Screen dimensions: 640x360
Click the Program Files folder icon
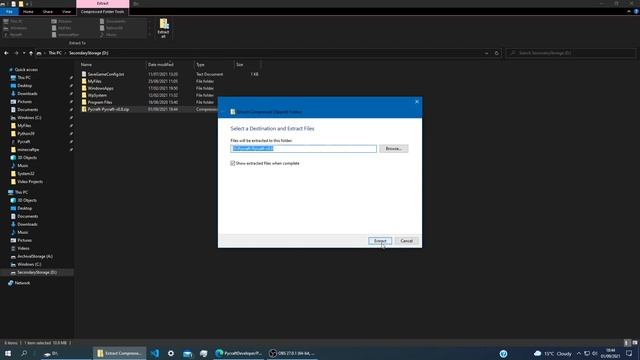click(84, 102)
